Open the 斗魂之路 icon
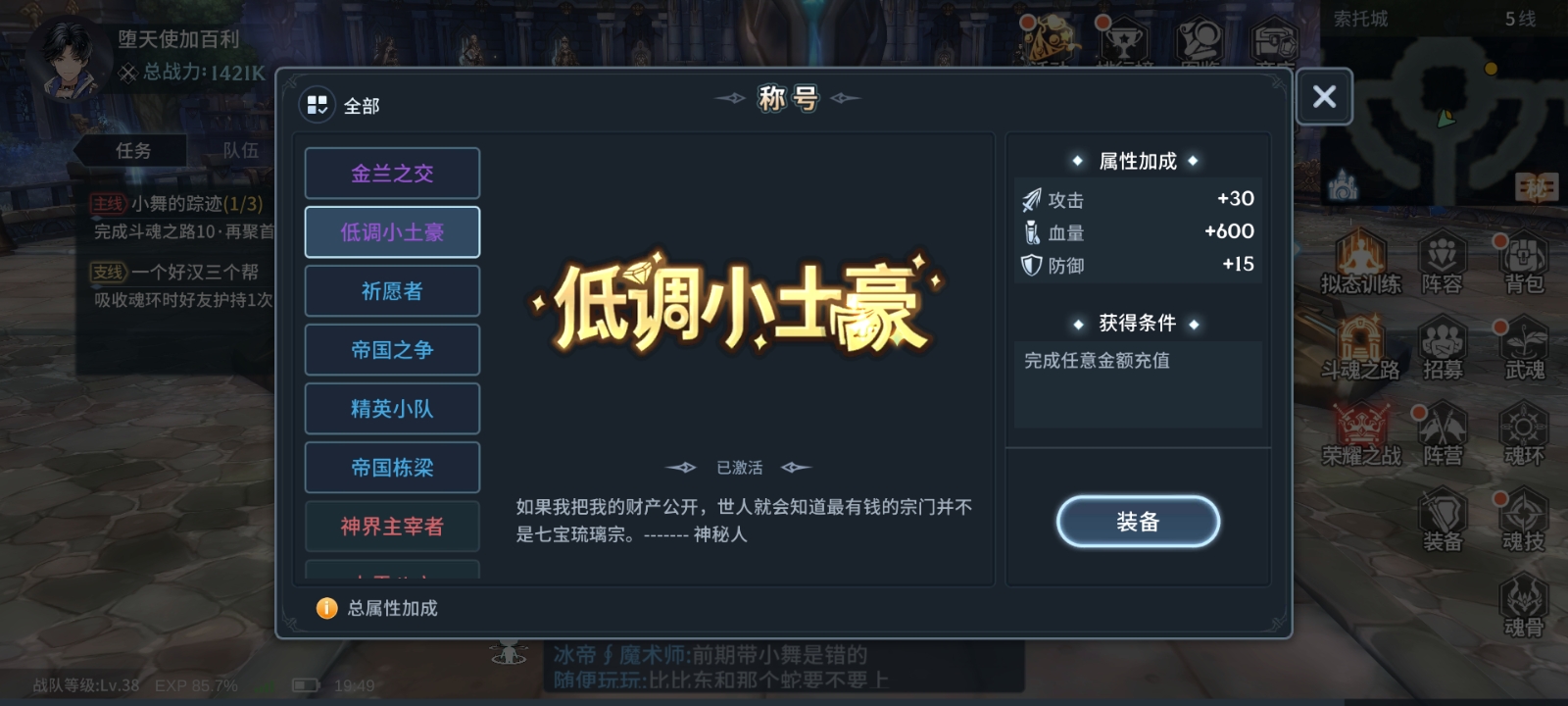The width and height of the screenshot is (1568, 706). click(x=1360, y=349)
